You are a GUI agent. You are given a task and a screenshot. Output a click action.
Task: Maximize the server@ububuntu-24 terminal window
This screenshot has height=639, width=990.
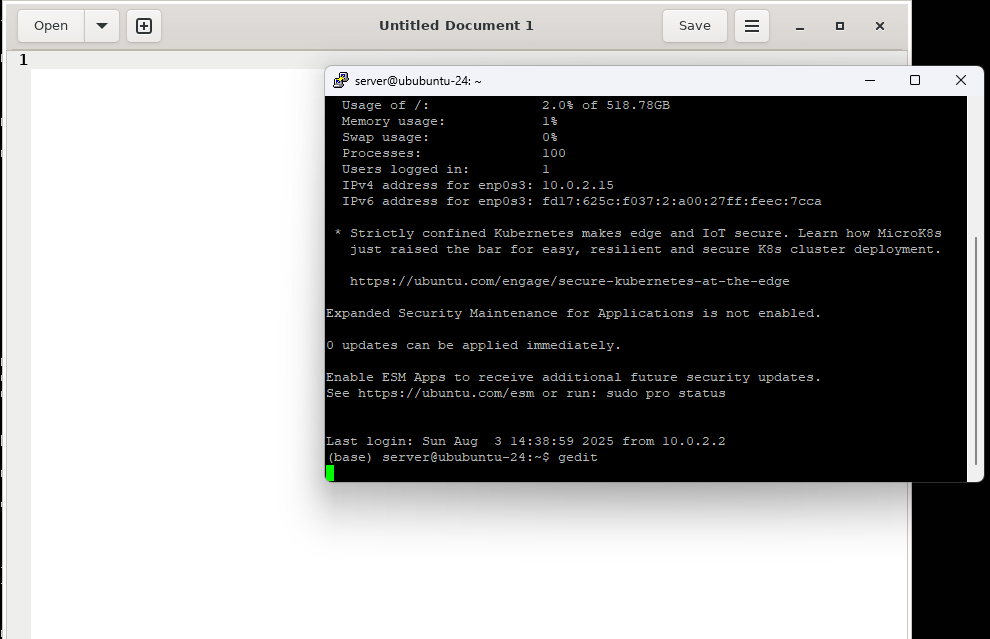914,80
